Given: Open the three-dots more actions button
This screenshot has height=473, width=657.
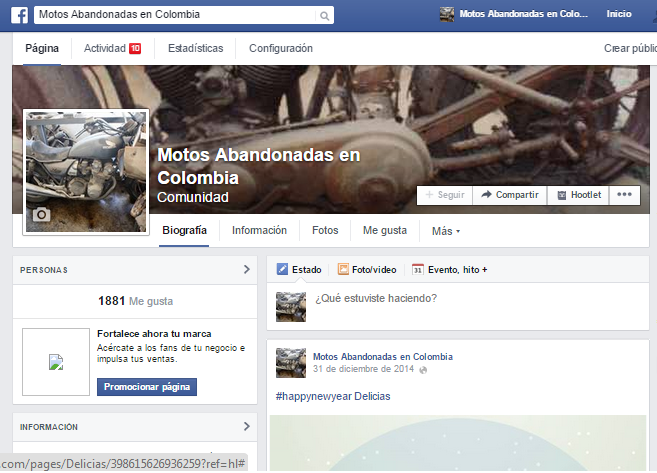Looking at the screenshot, I should 624,195.
